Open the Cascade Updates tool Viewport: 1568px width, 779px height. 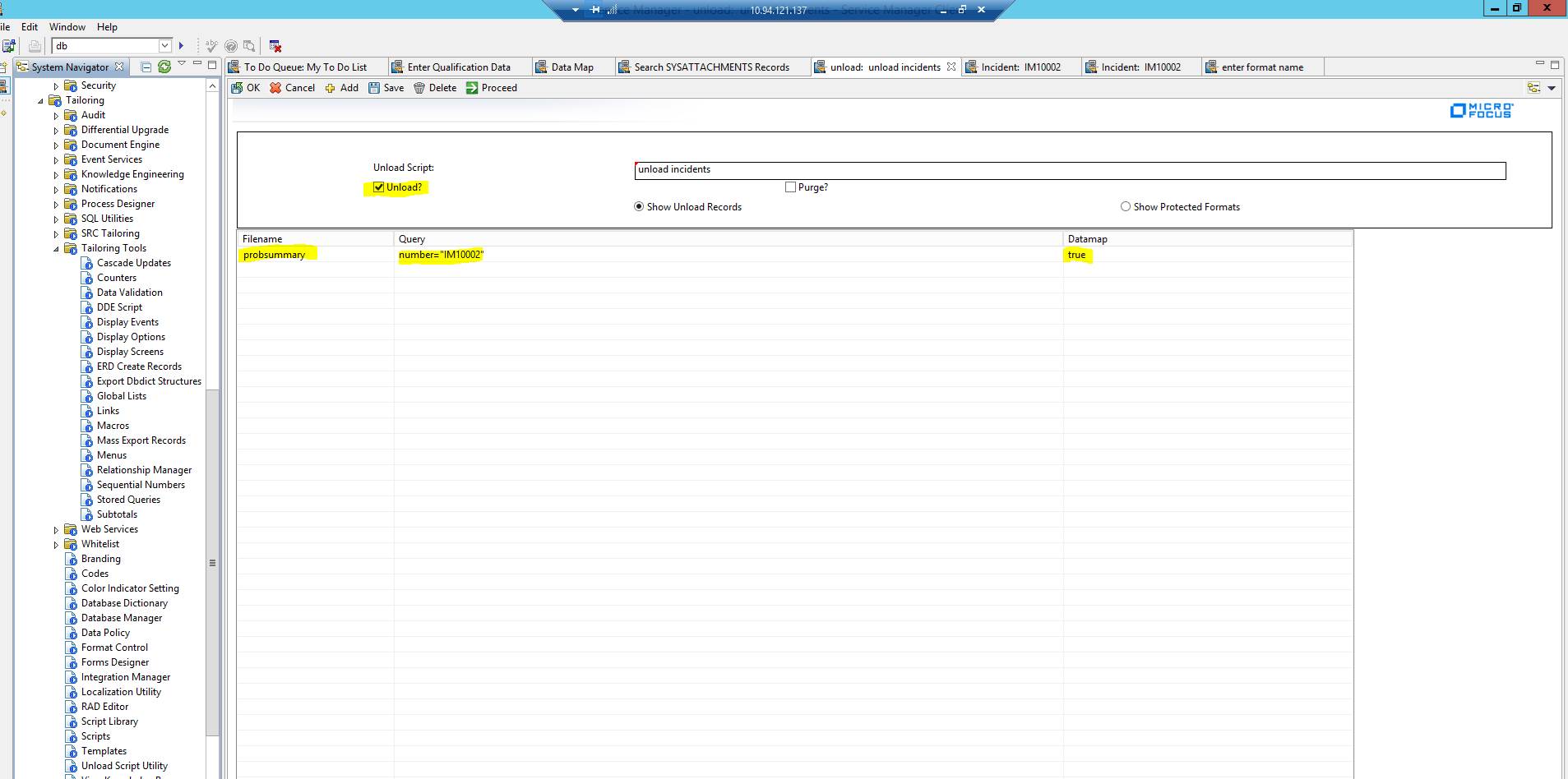[134, 262]
